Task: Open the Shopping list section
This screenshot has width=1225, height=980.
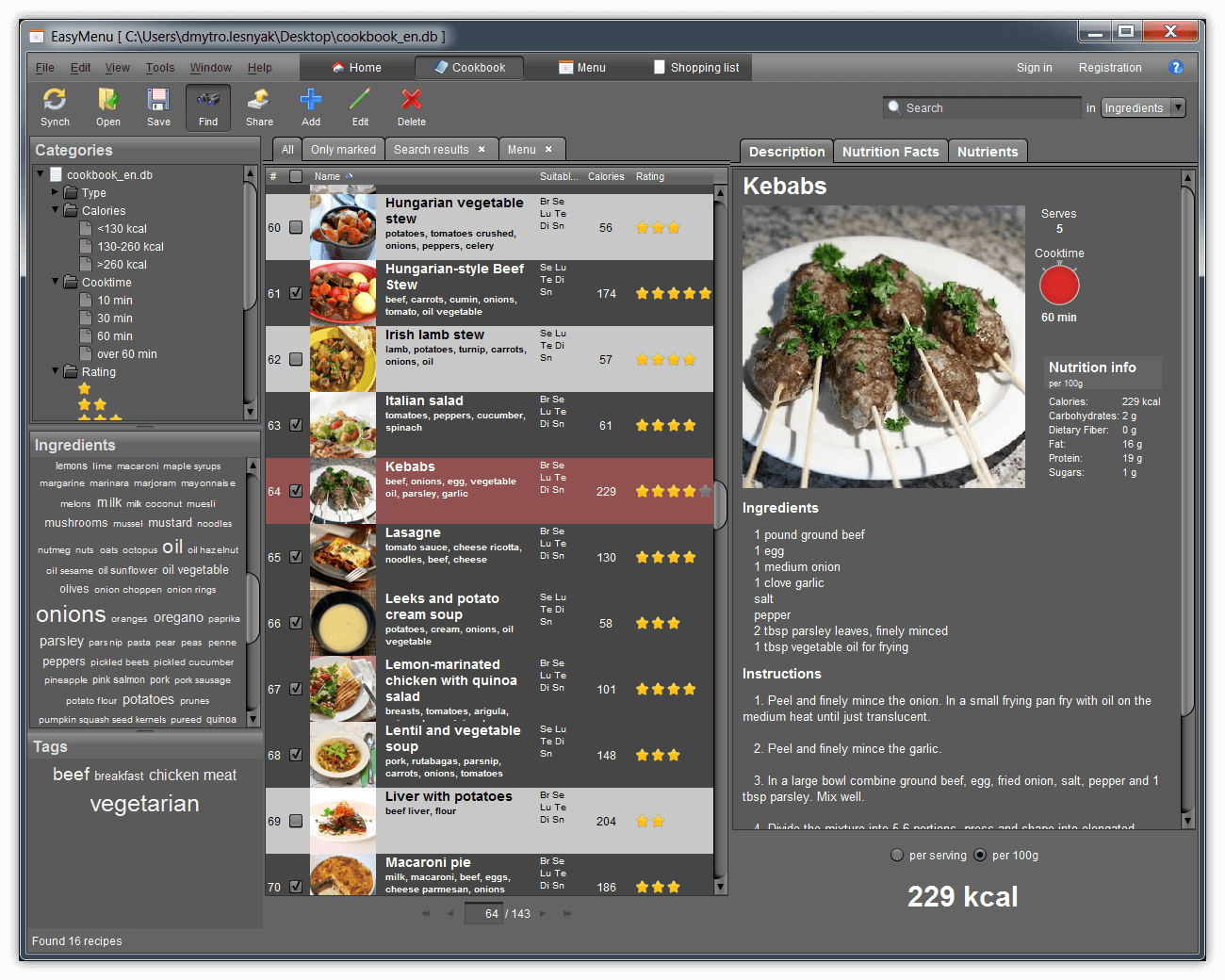Action: [695, 67]
